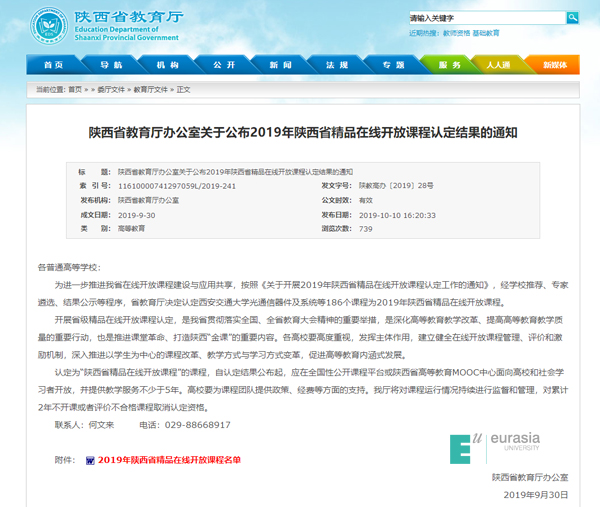Click the Word document attachment icon
This screenshot has width=600, height=507.
click(90, 461)
